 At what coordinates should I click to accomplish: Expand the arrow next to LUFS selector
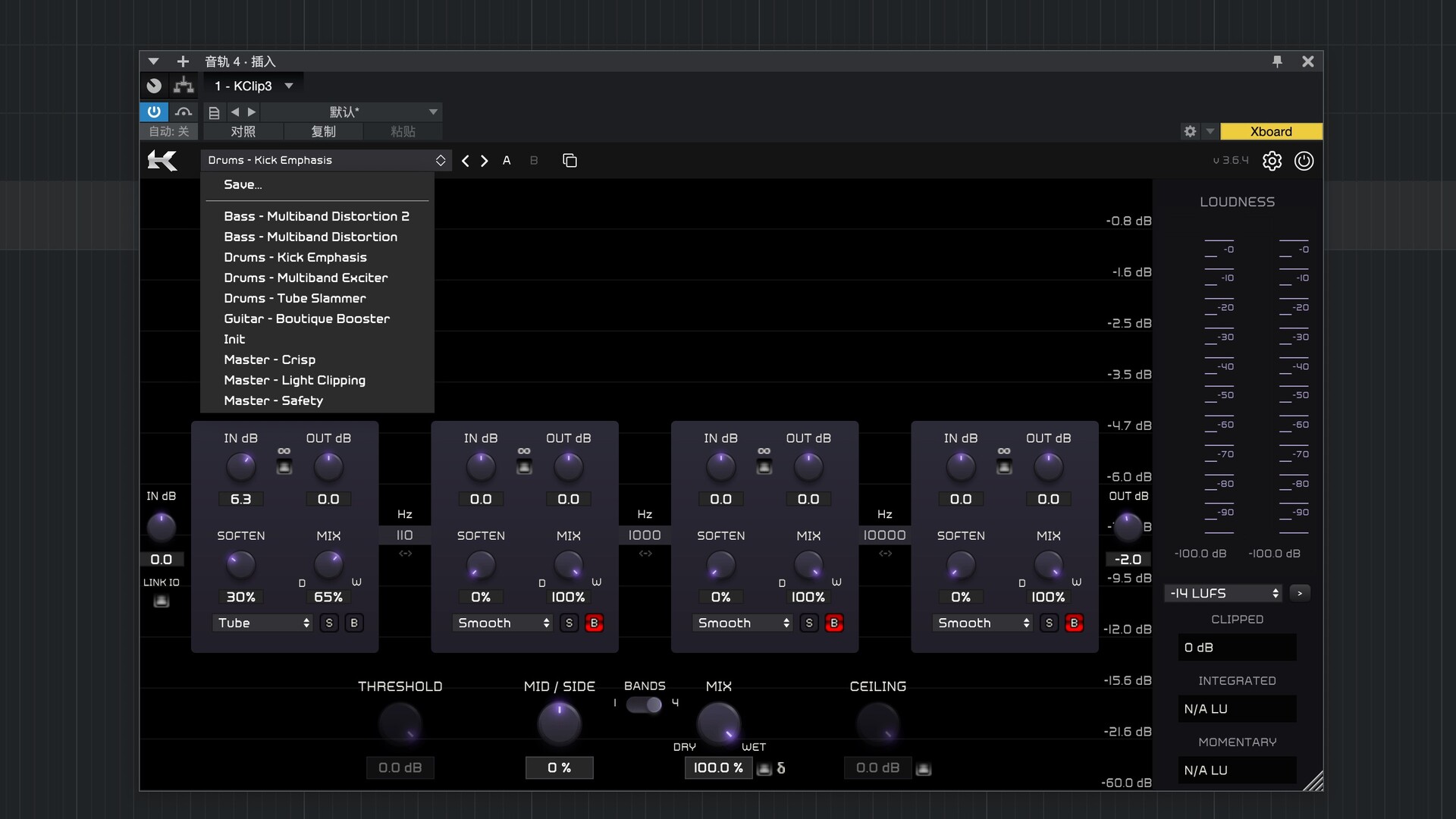1300,593
